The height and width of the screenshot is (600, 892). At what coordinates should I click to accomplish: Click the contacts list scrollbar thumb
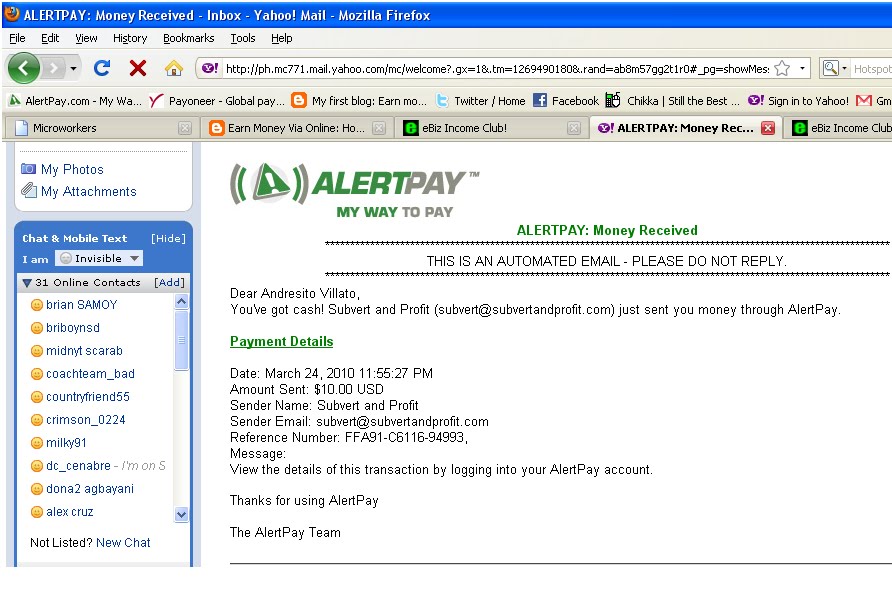(181, 340)
